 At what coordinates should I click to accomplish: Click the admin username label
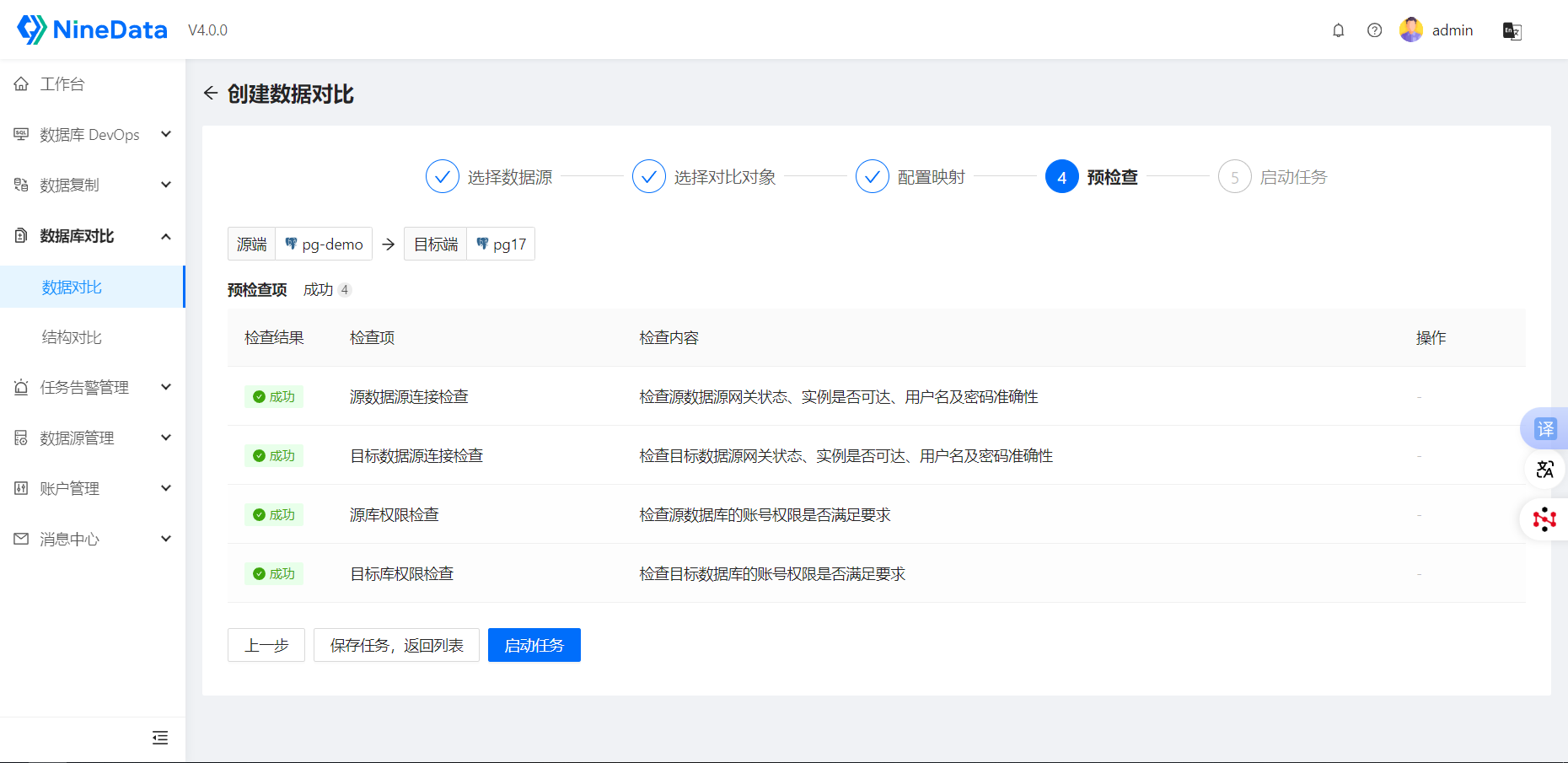[x=1453, y=30]
